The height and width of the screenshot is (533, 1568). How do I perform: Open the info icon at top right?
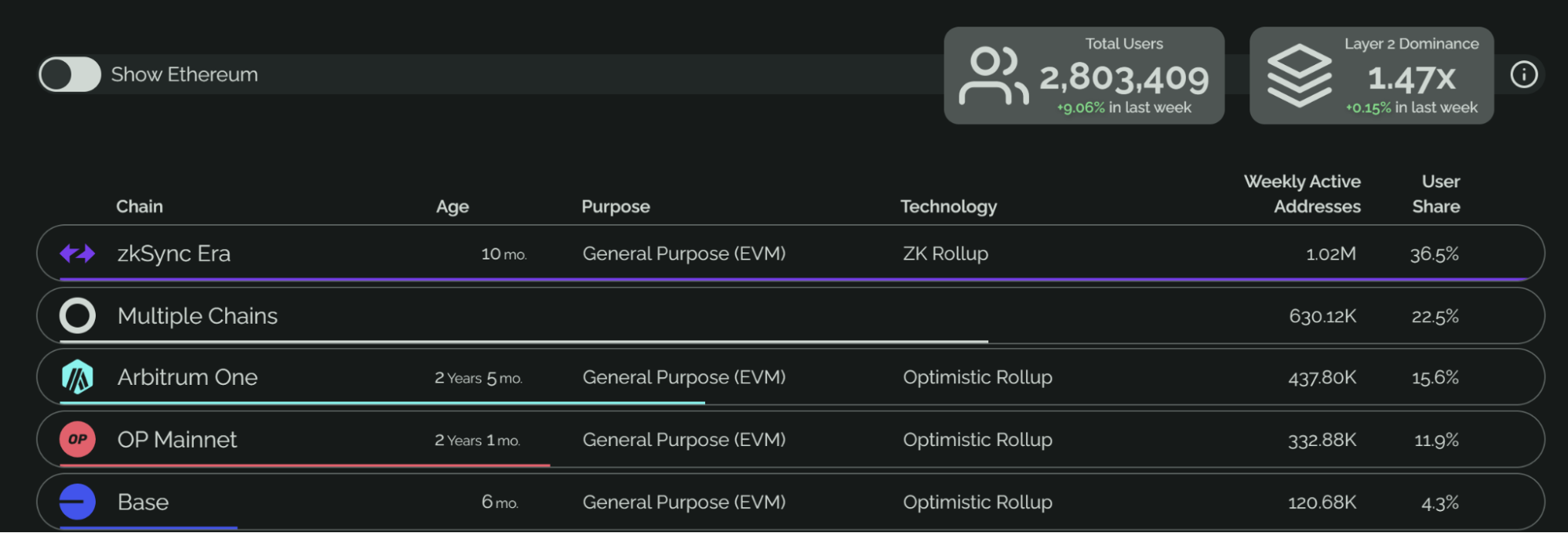[x=1523, y=74]
